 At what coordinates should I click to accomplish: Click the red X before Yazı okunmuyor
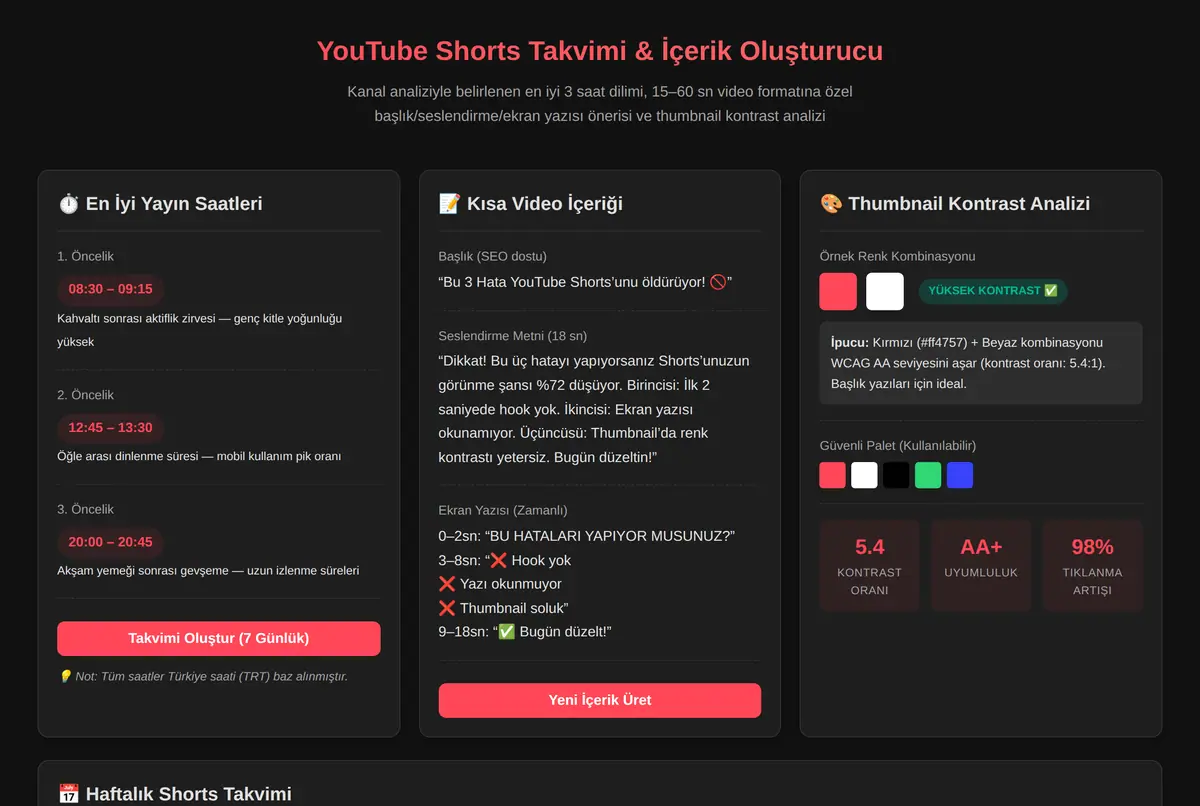point(447,584)
